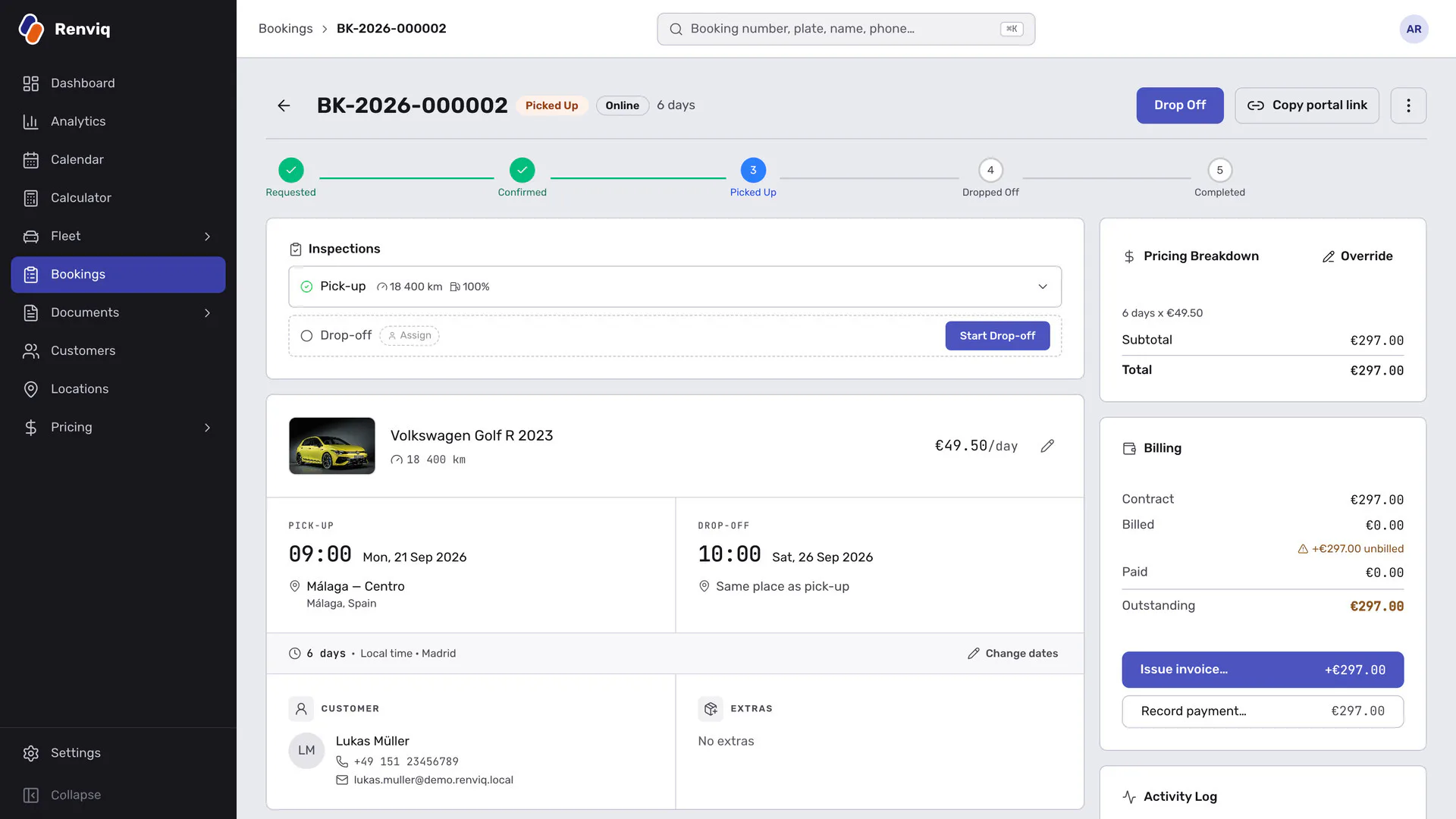Click Record payment button

coord(1263,711)
